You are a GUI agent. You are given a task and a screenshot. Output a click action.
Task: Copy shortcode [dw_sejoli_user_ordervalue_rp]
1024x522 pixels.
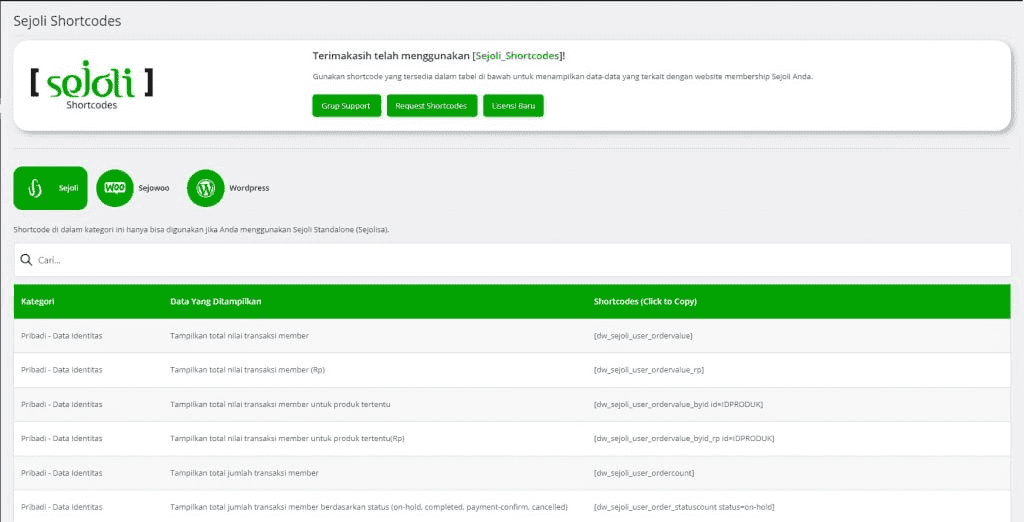(648, 370)
